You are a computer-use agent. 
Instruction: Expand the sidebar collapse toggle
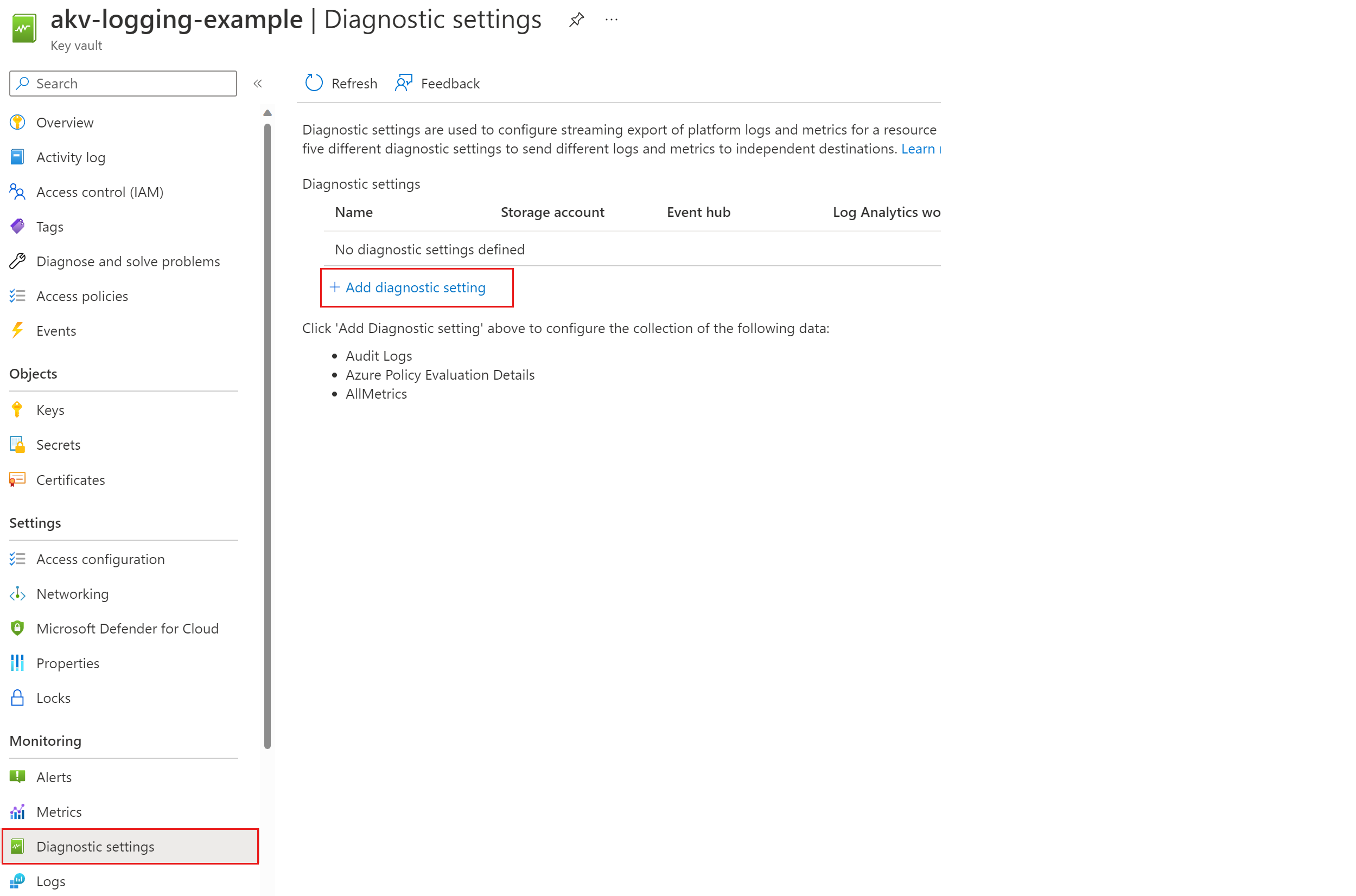pos(257,84)
